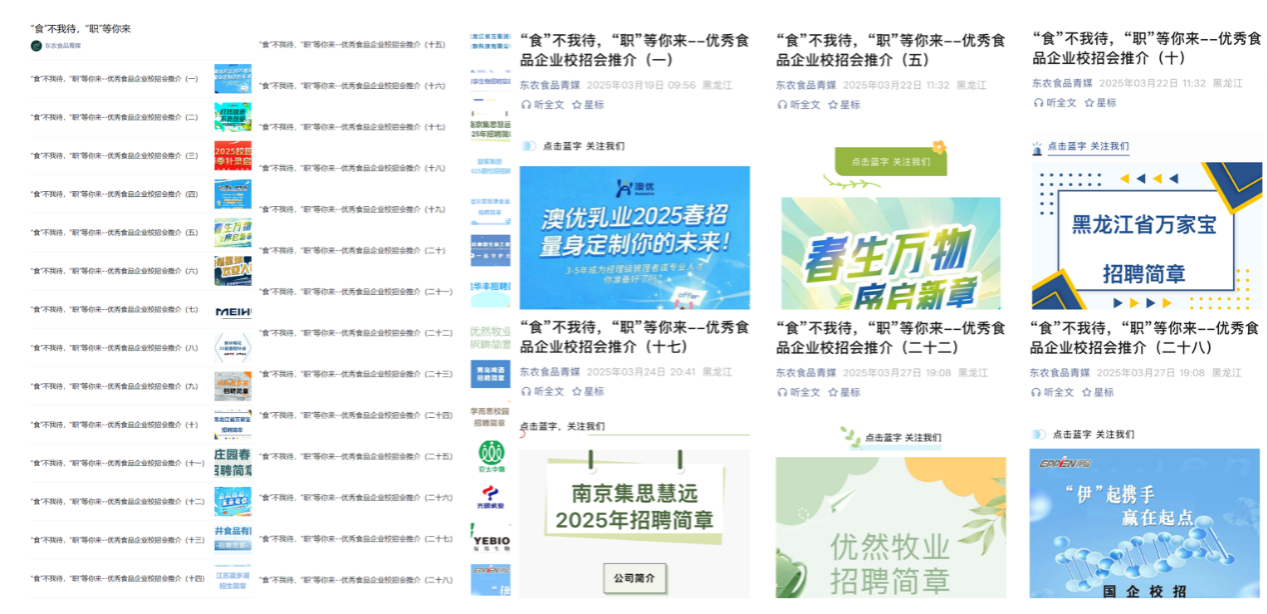
Task: Click toggle graphic beside 点击蓝字 in article (二十八)
Action: click(x=1039, y=434)
